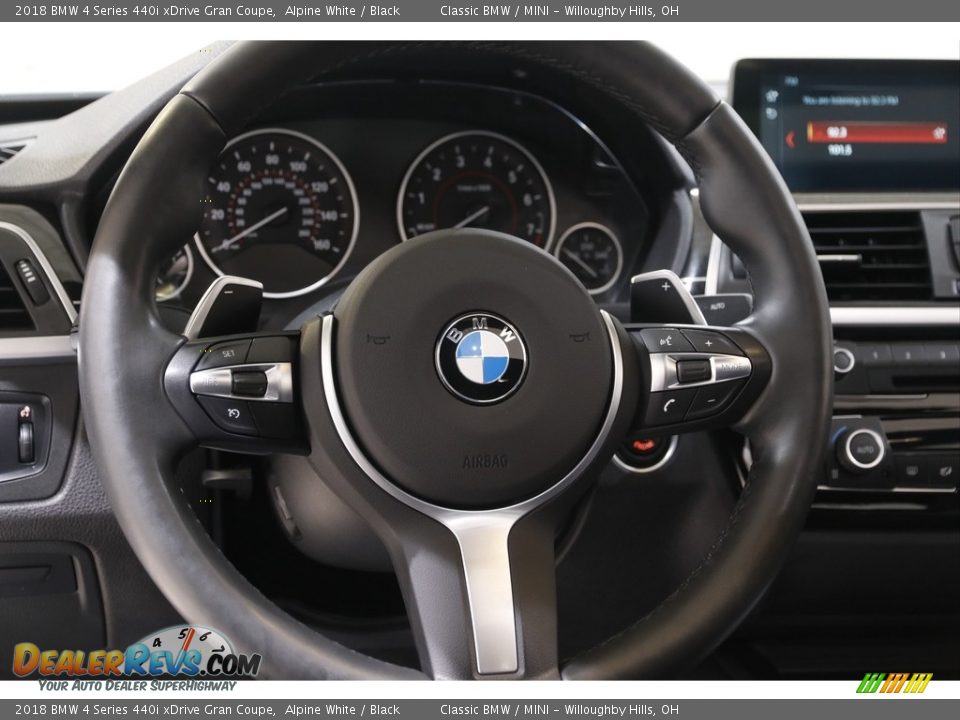
Task: Tap the MODE button on the right spoke
Action: coord(731,367)
